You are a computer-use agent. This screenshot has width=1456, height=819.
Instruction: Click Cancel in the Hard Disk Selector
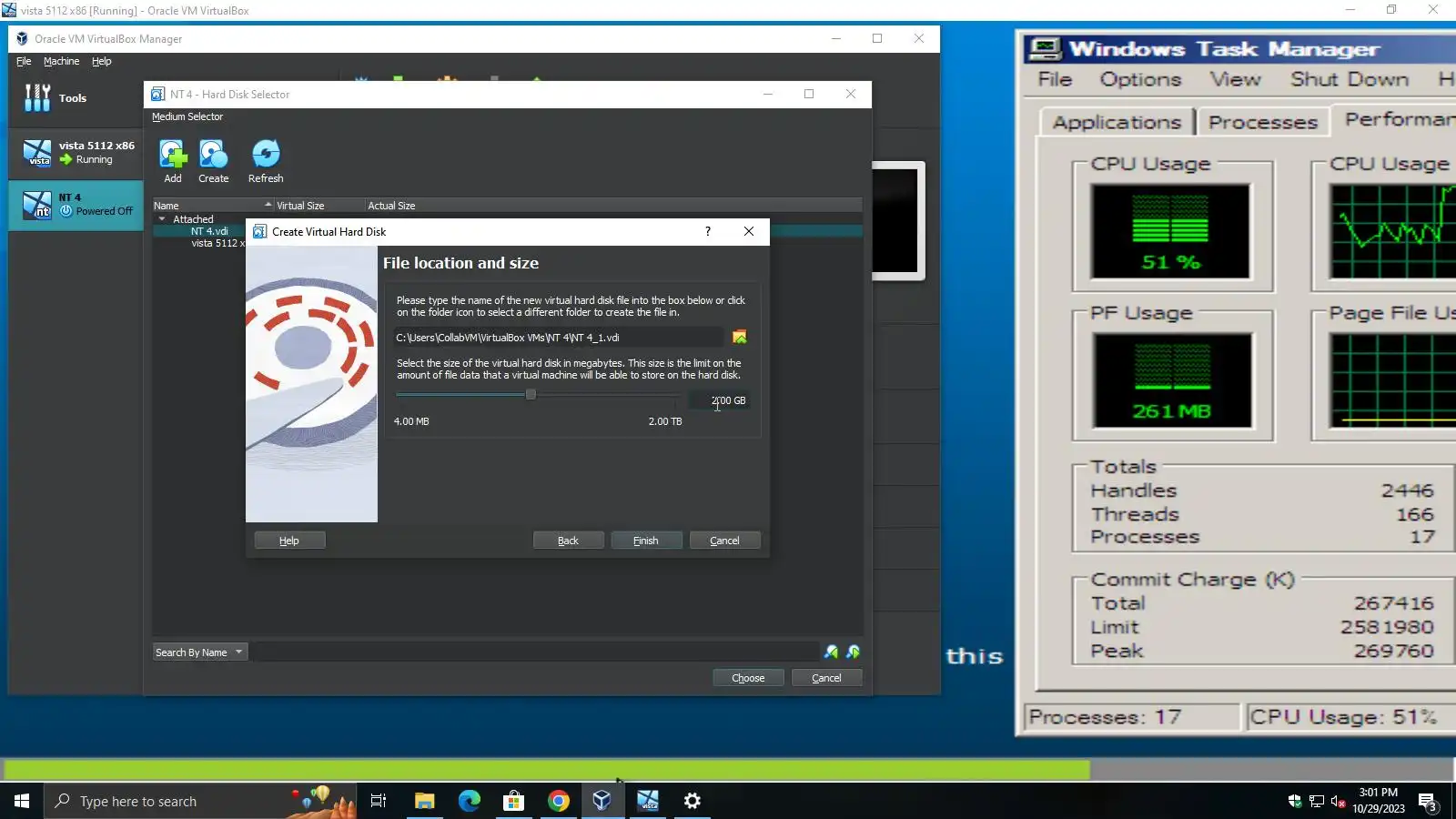coord(826,678)
